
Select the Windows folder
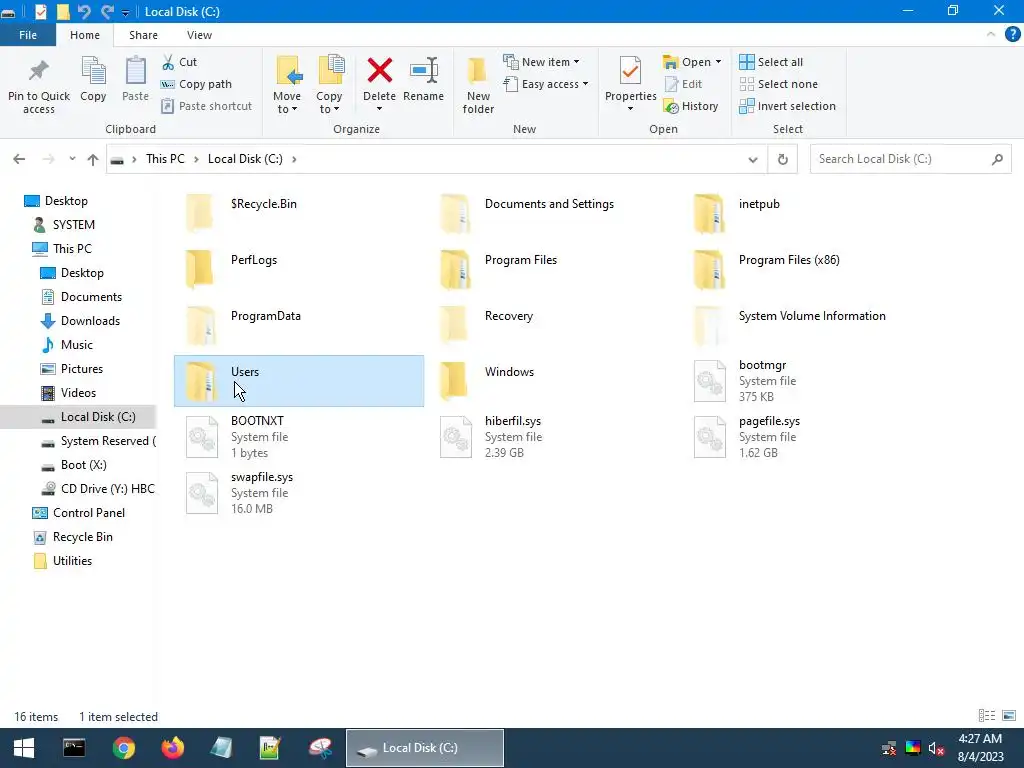pos(509,372)
